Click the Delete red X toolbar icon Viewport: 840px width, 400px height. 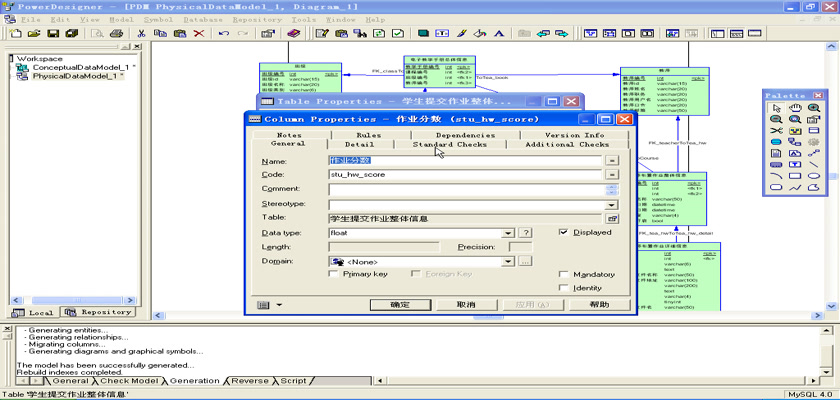(x=199, y=33)
